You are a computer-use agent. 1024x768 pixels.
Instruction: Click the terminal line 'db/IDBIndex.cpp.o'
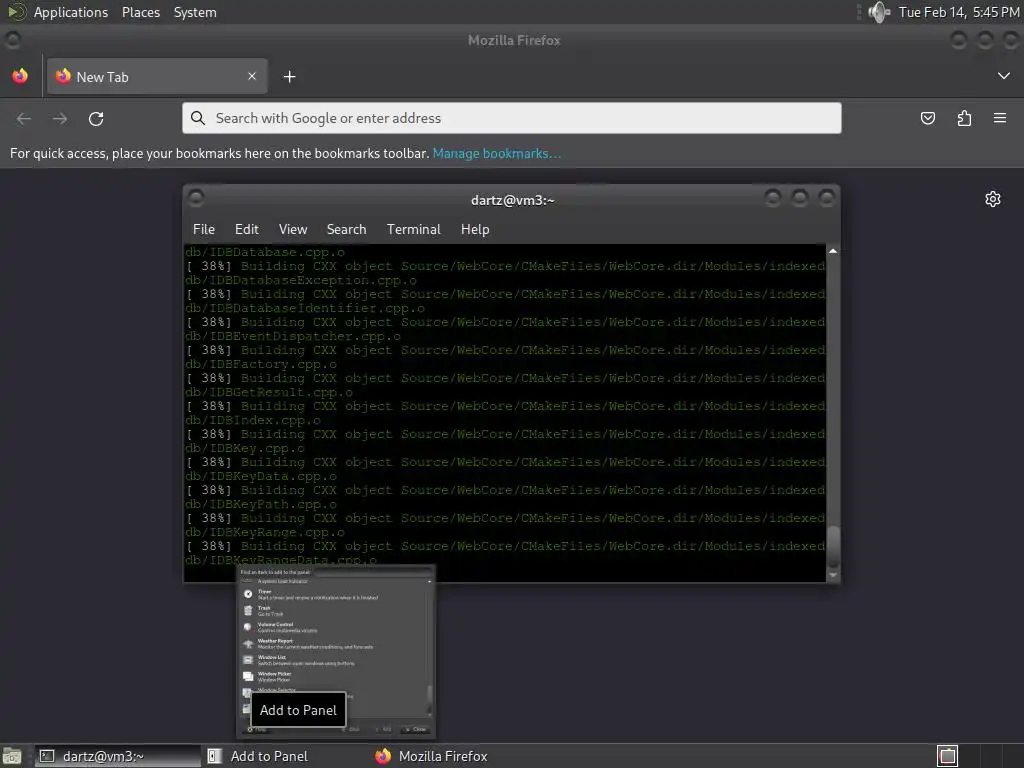click(253, 421)
